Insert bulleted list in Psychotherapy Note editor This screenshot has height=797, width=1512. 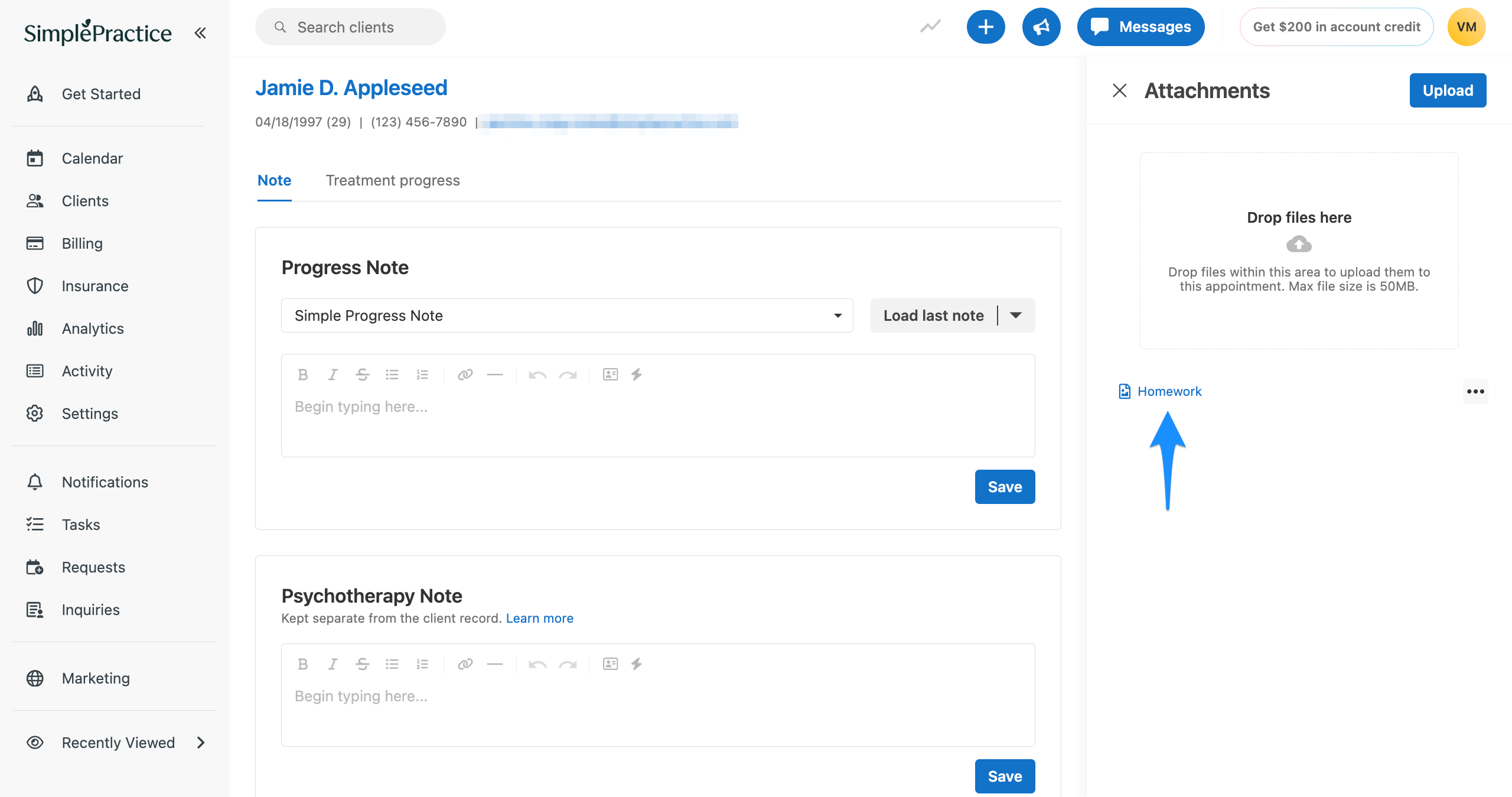pyautogui.click(x=392, y=664)
